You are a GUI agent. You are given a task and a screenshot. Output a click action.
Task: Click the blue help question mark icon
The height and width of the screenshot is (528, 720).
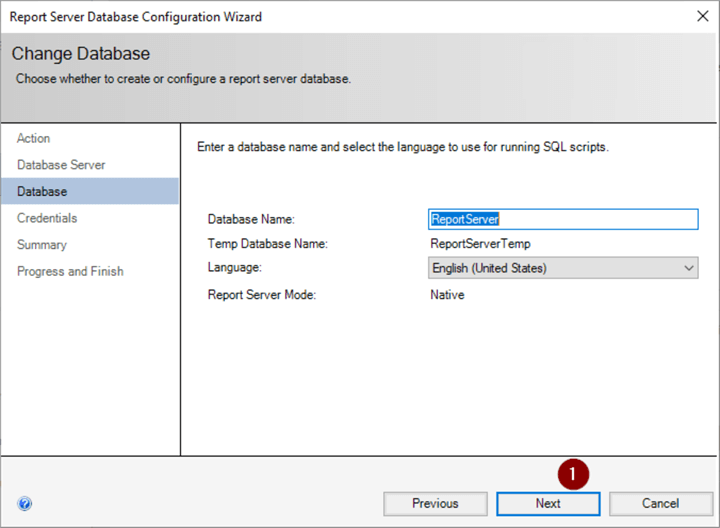pyautogui.click(x=25, y=504)
